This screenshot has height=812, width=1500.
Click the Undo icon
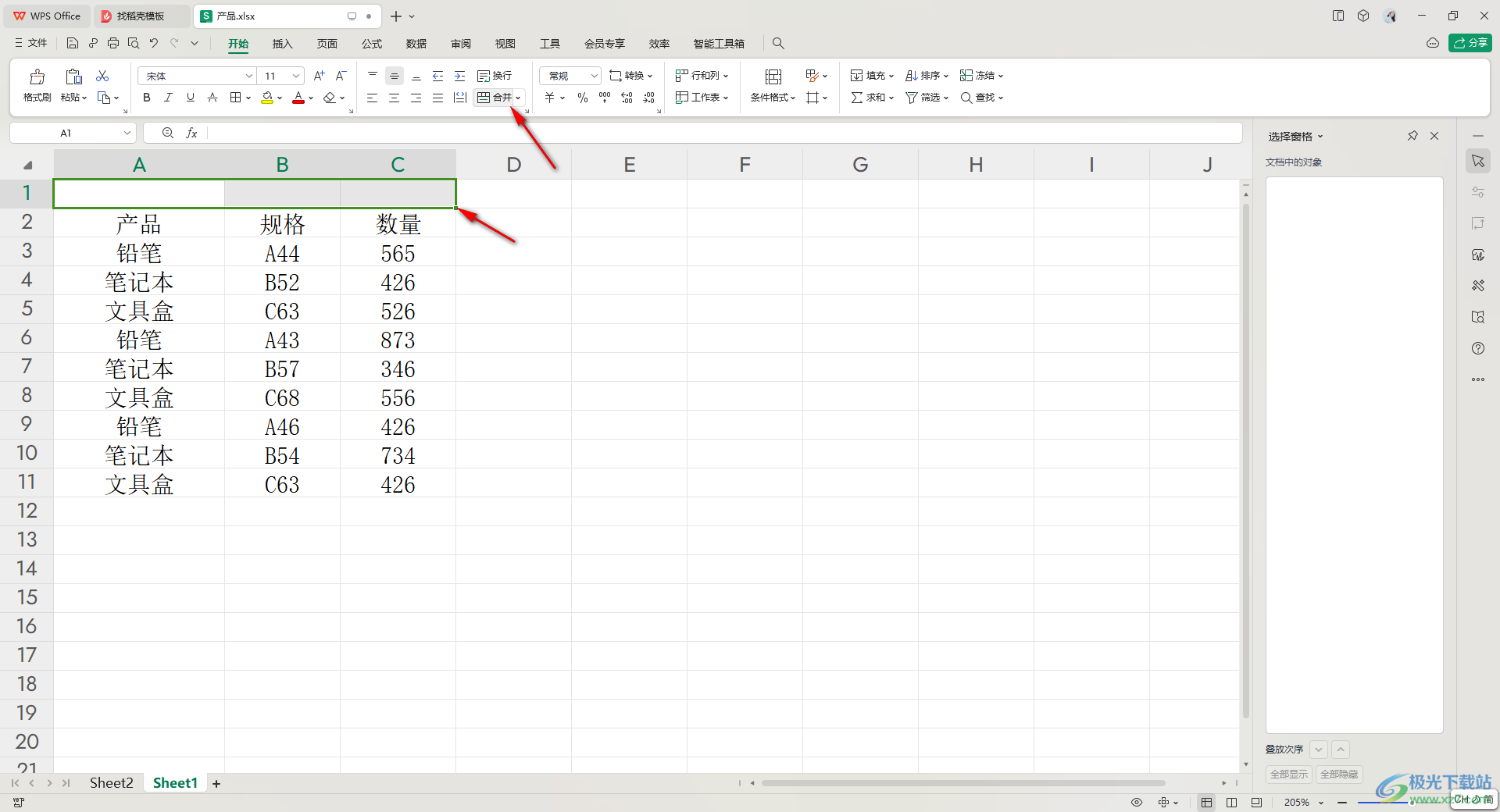(x=154, y=43)
